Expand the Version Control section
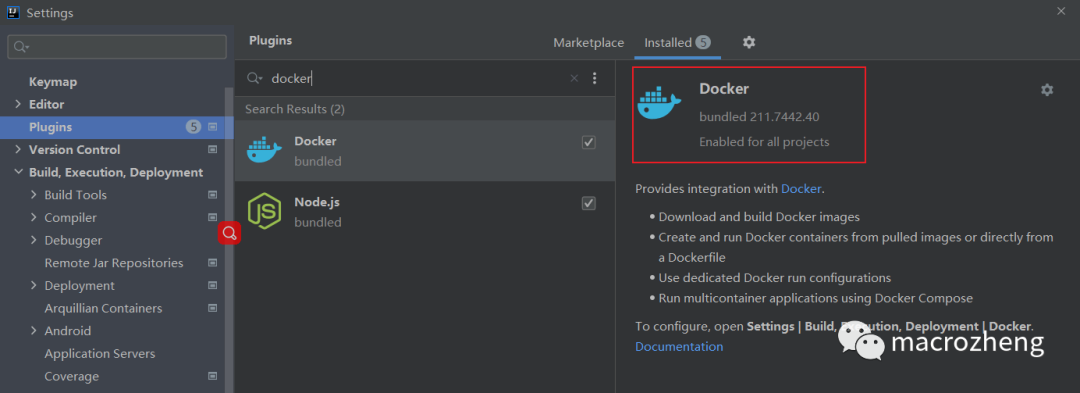 [x=18, y=150]
